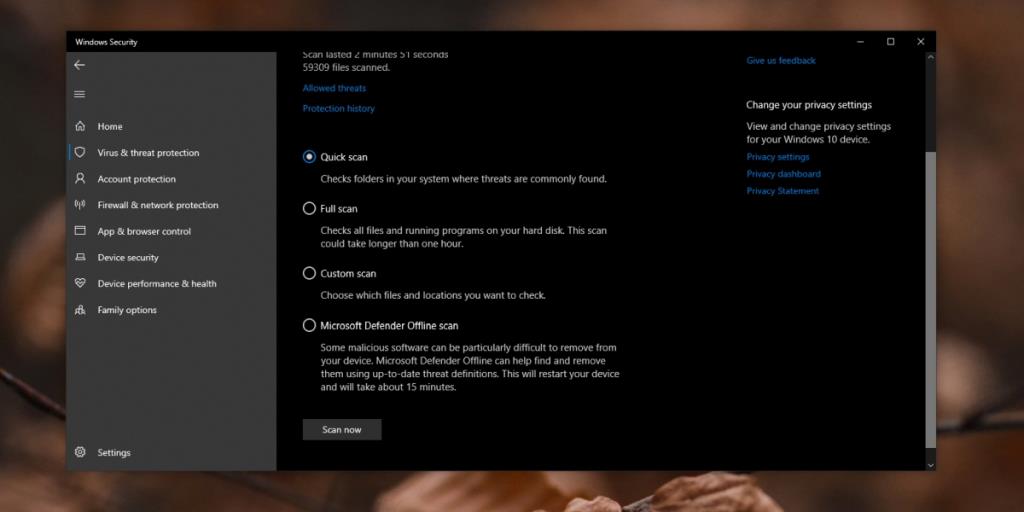Click the Account protection person icon
Image resolution: width=1024 pixels, height=512 pixels.
pyautogui.click(x=80, y=179)
